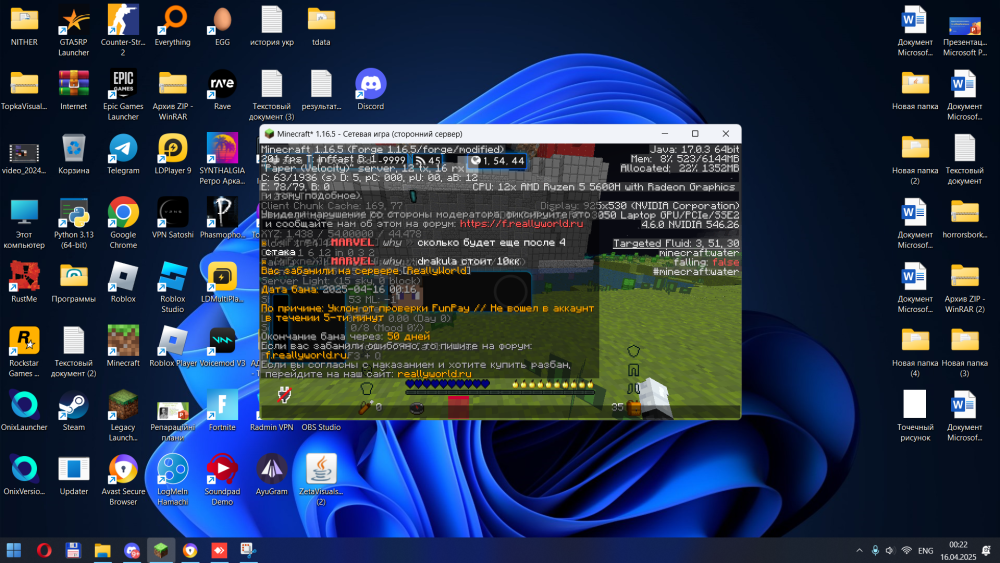Screen dimensions: 1000x563
Task: Click the Minecraft window title bar
Action: 500,134
